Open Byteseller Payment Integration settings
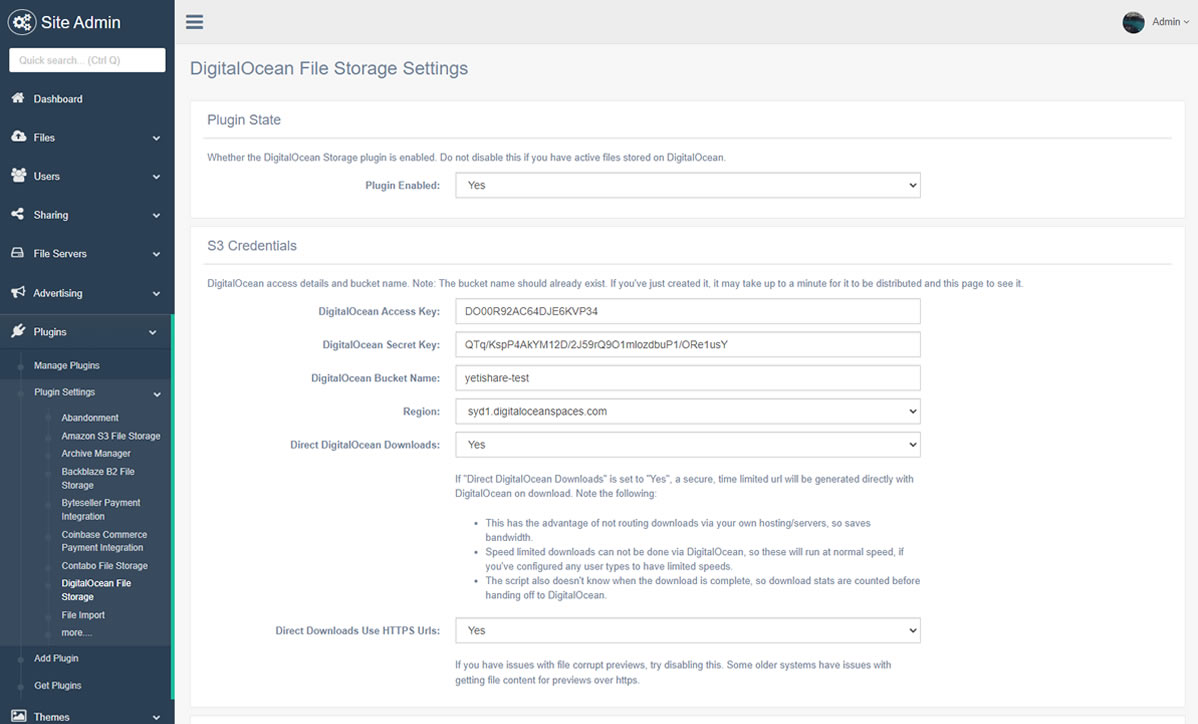1198x724 pixels. [101, 510]
